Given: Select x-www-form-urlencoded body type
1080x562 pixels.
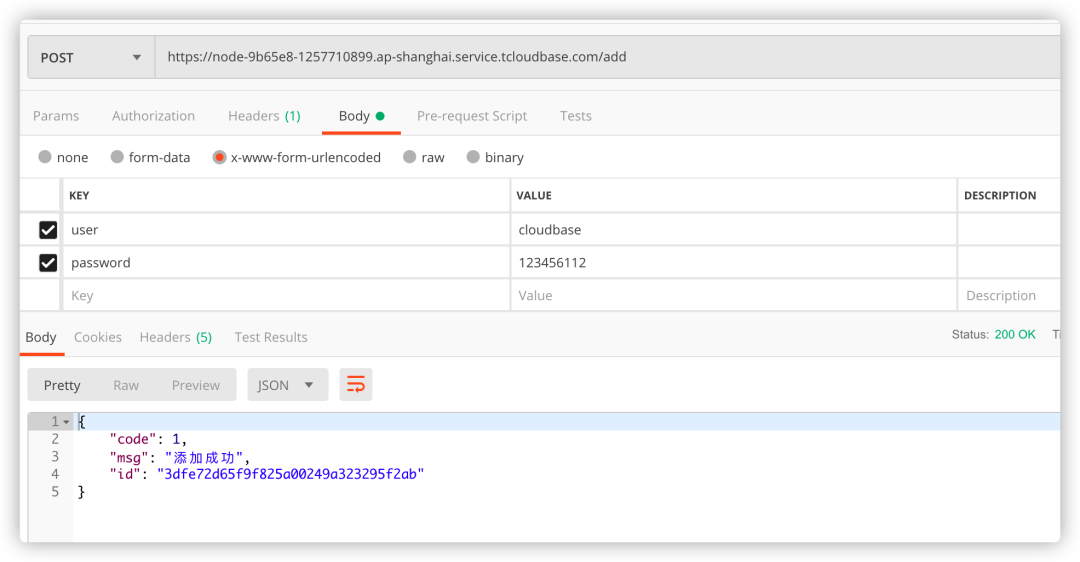Looking at the screenshot, I should tap(297, 157).
